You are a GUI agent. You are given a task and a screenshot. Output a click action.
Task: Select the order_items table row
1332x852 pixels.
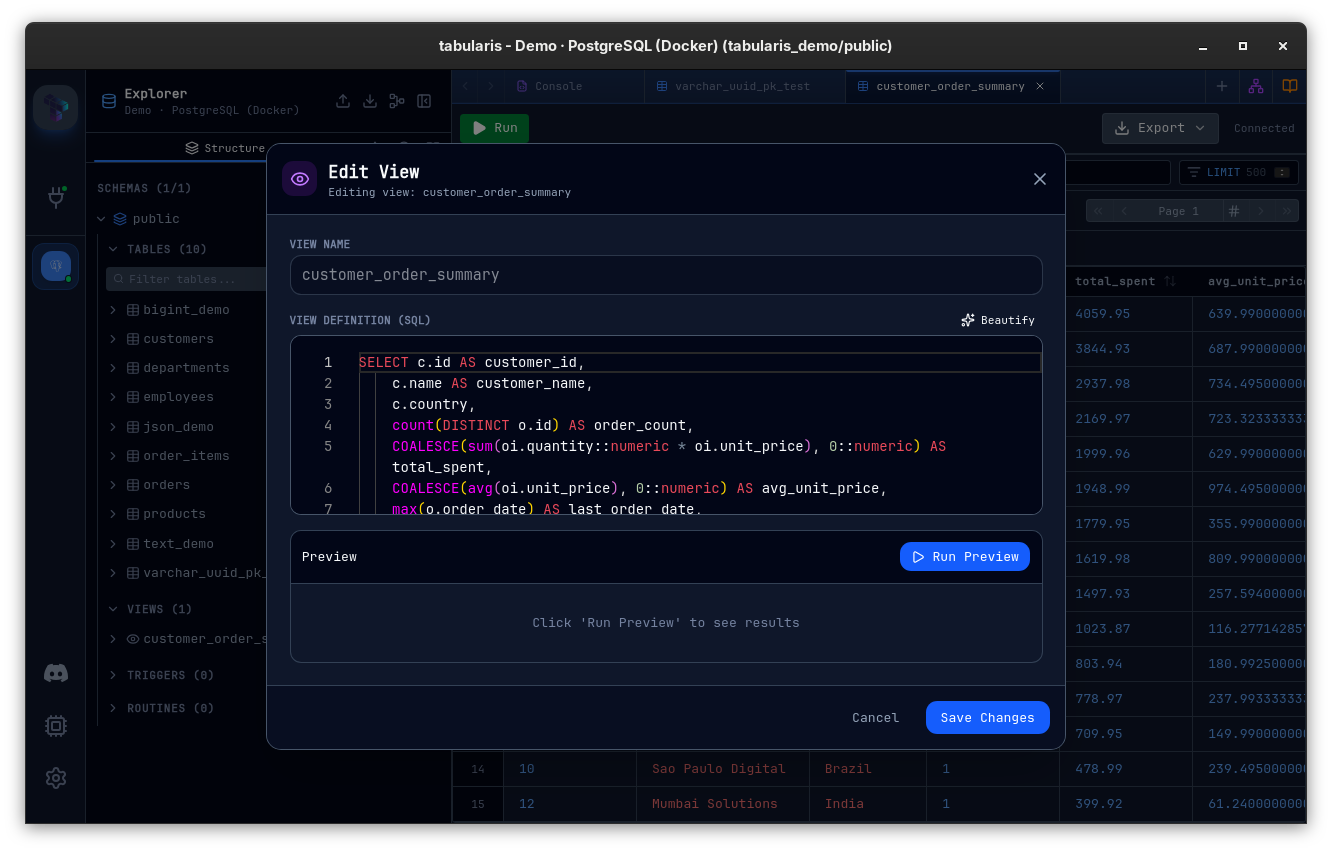tap(186, 456)
